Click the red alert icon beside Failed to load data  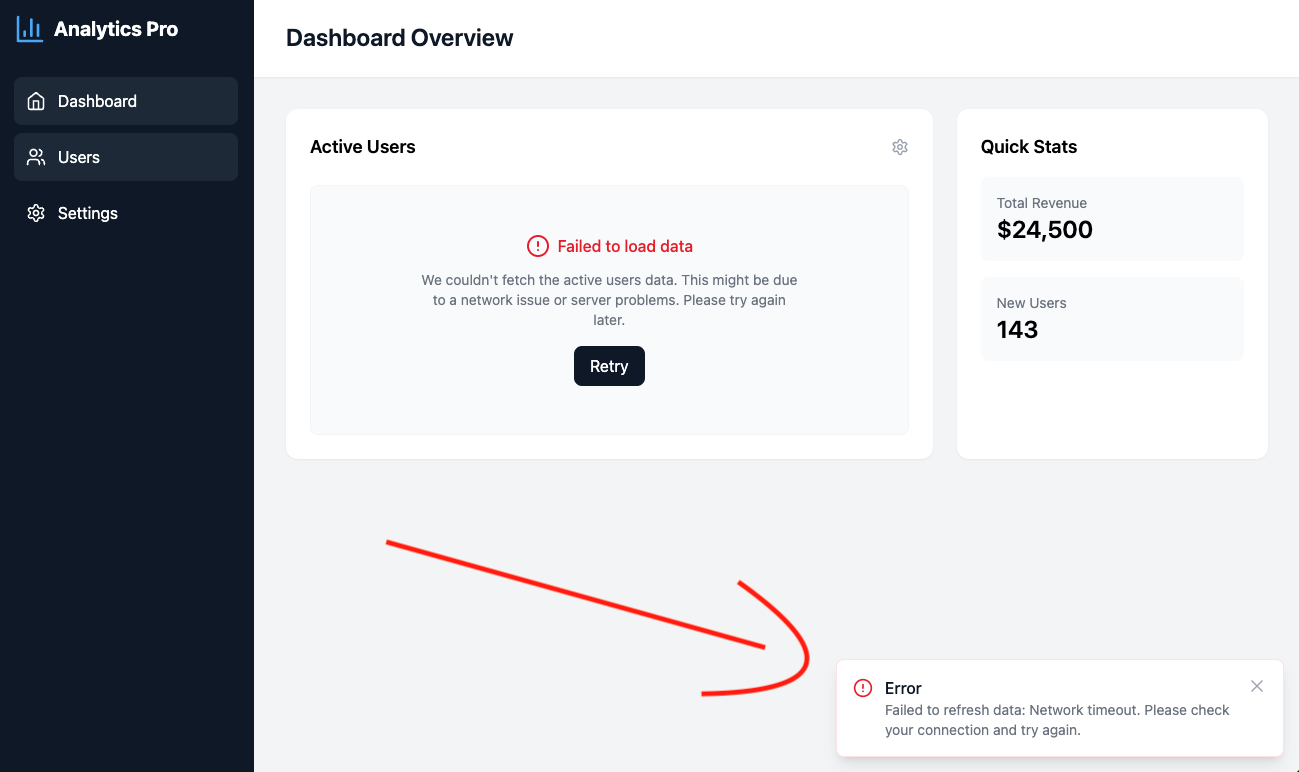[x=538, y=246]
